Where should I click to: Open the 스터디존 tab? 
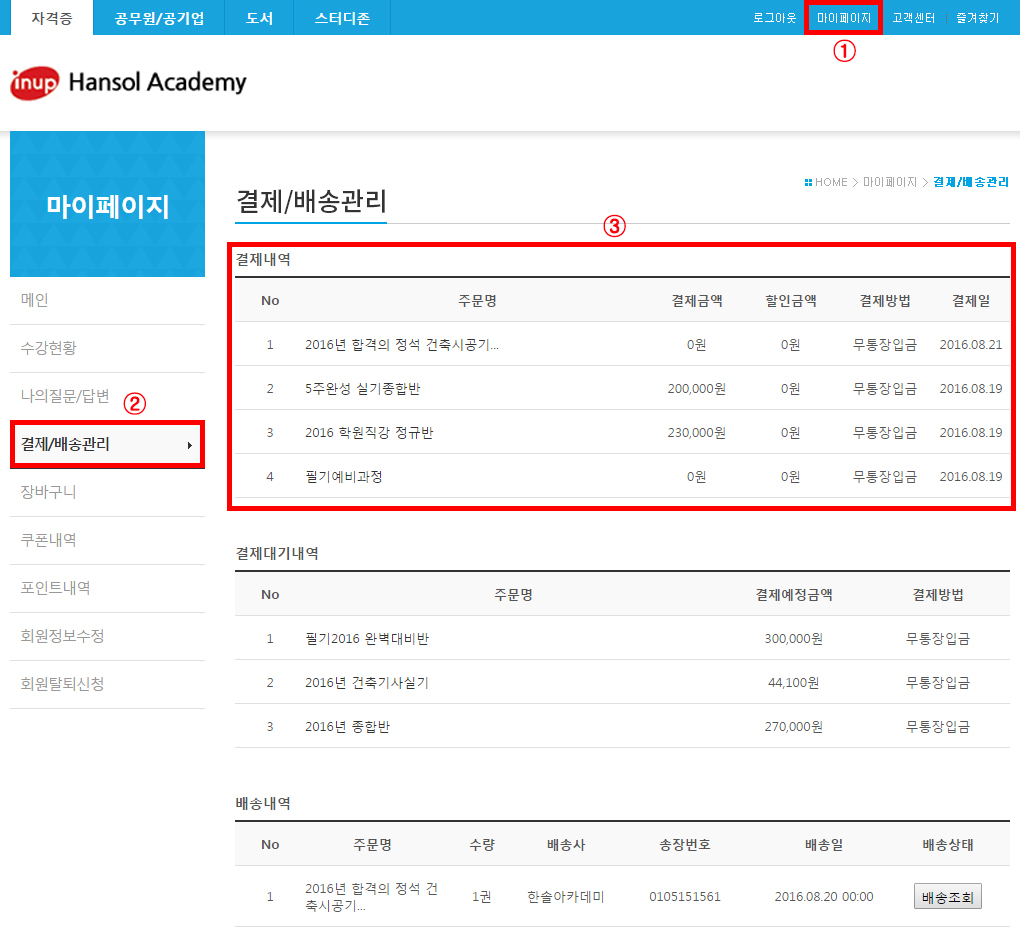click(x=342, y=18)
